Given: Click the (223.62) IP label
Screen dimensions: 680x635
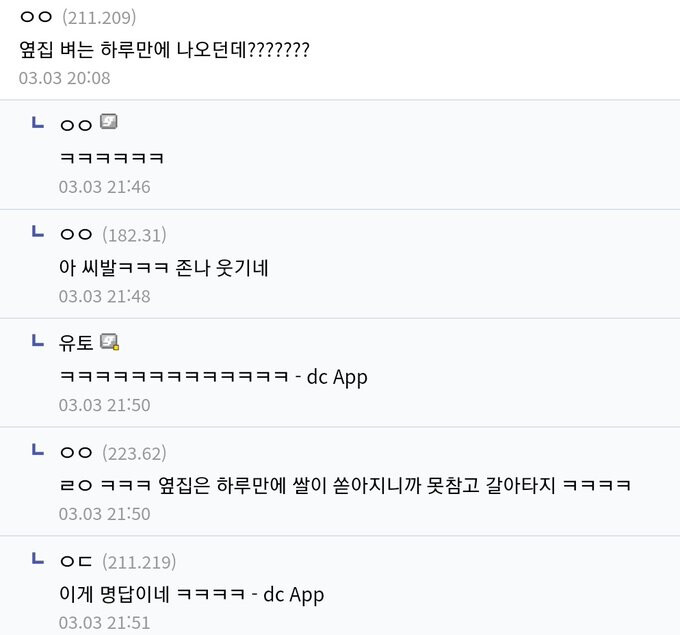Looking at the screenshot, I should [x=134, y=453].
